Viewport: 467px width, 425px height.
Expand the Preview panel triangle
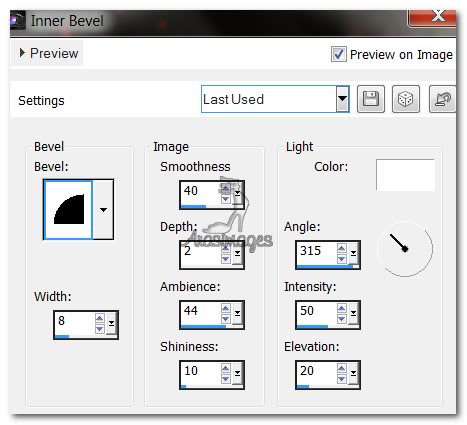coord(22,53)
